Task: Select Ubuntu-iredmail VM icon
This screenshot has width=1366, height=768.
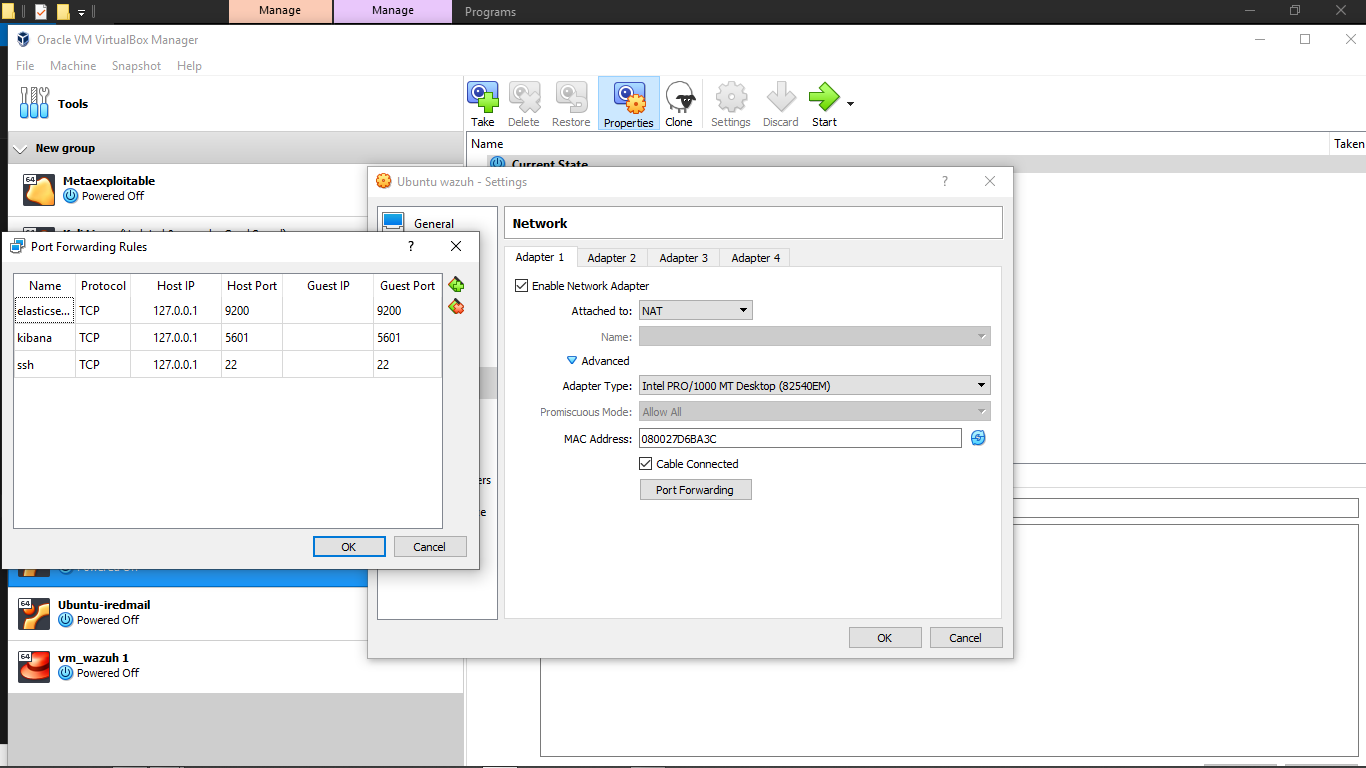Action: (x=34, y=613)
